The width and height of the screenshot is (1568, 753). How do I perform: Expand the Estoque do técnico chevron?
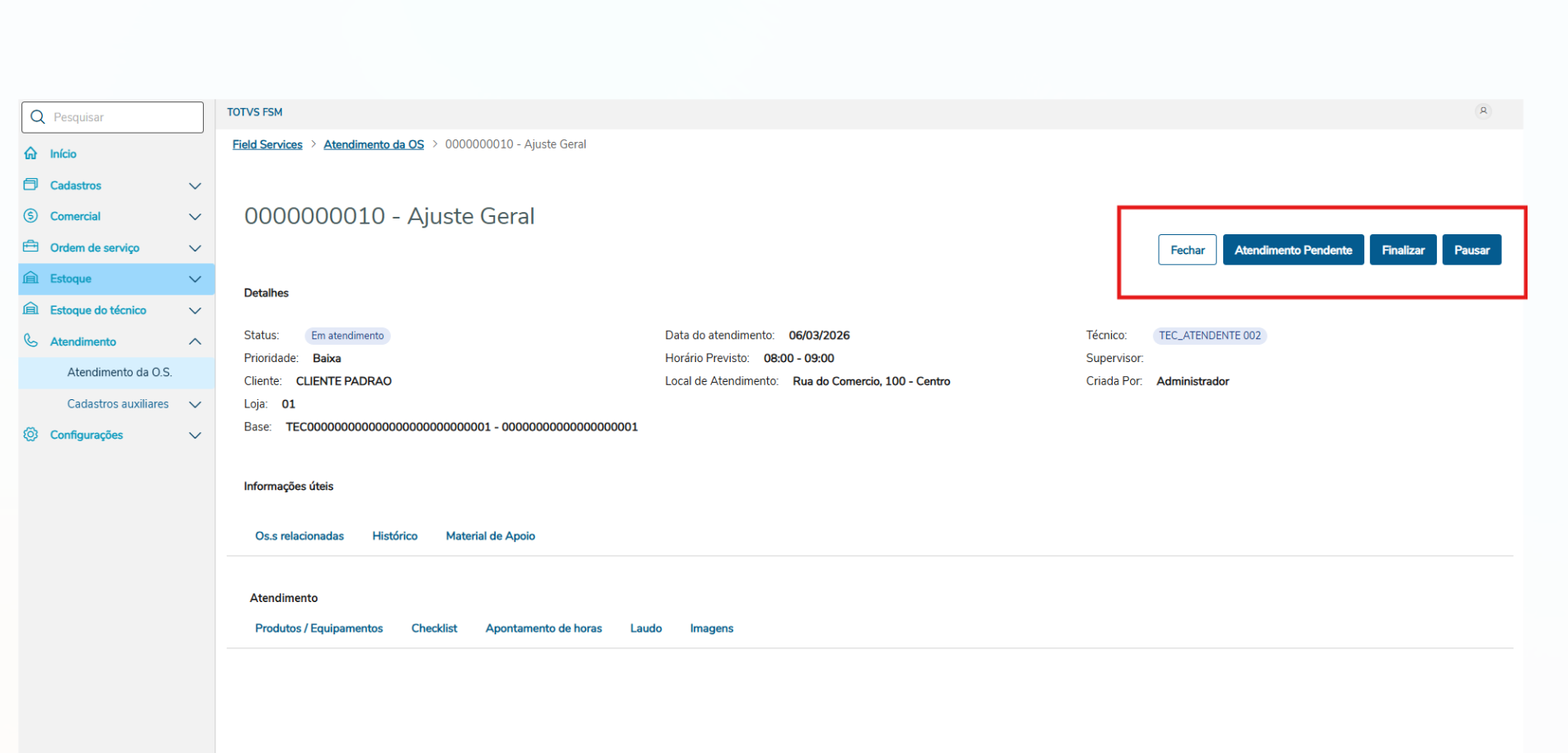(x=195, y=311)
